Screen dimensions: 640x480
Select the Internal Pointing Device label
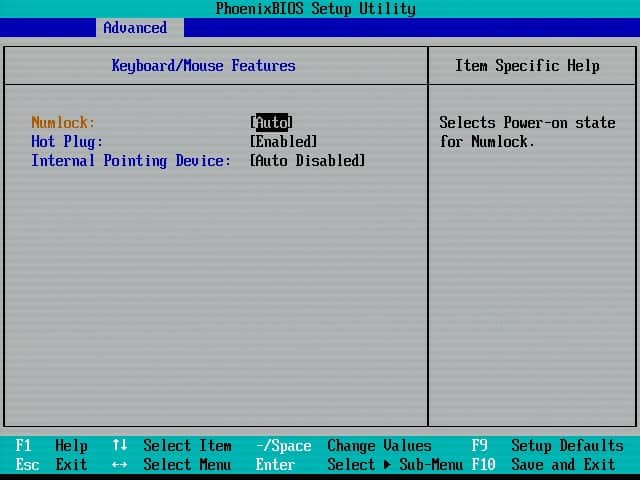pyautogui.click(x=131, y=161)
